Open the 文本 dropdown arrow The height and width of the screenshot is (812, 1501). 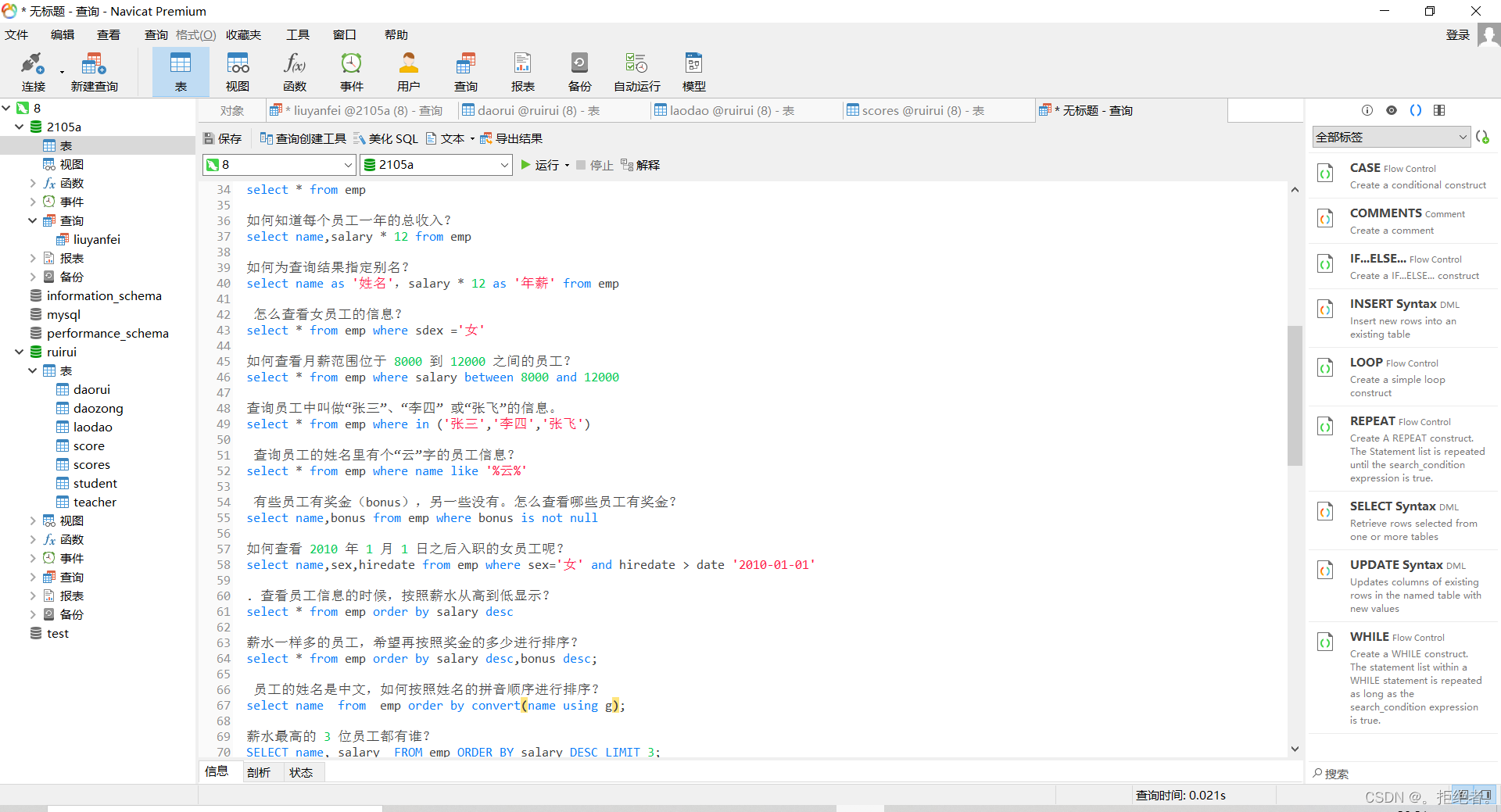pos(472,139)
